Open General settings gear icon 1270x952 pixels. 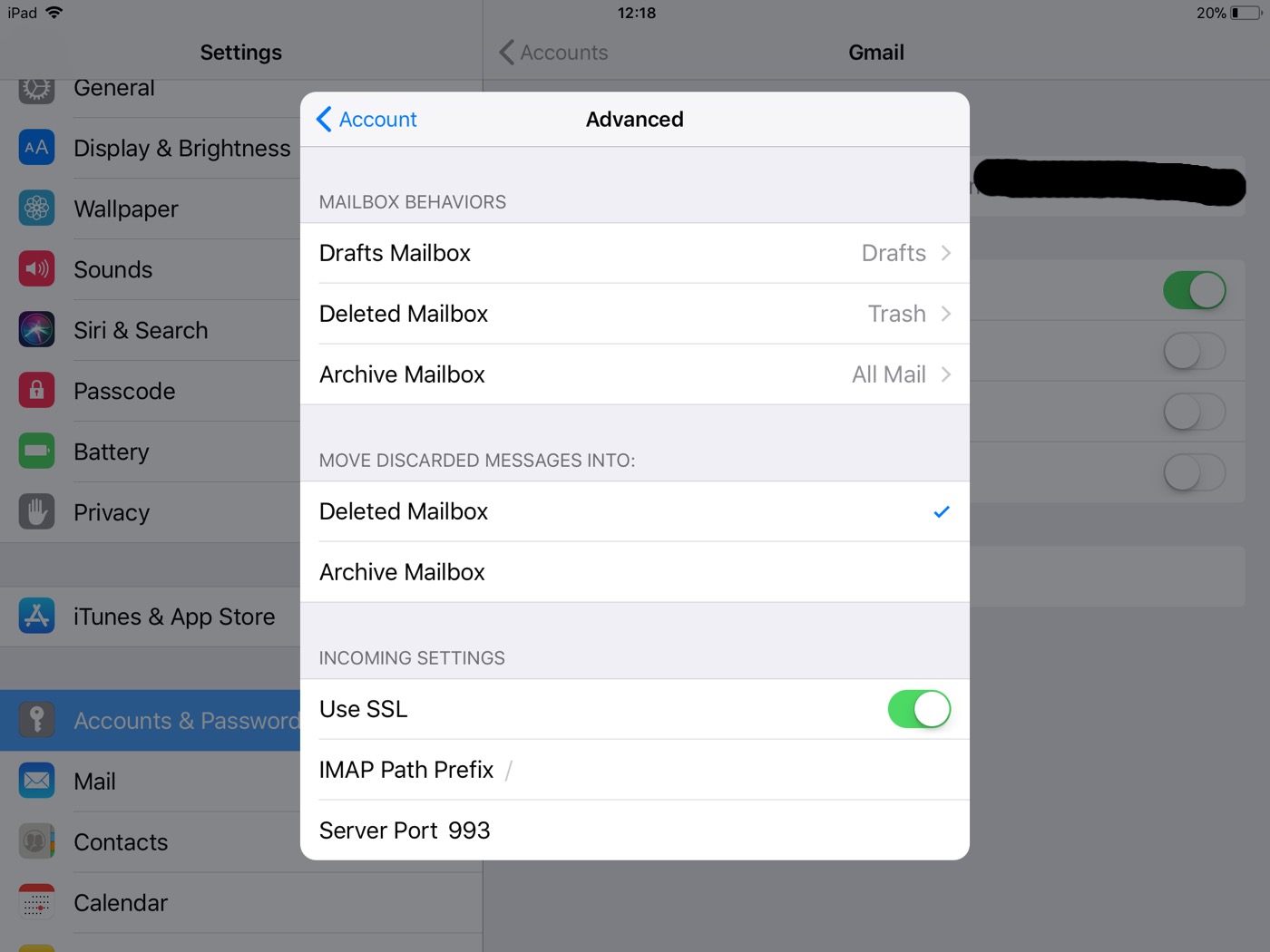point(36,89)
